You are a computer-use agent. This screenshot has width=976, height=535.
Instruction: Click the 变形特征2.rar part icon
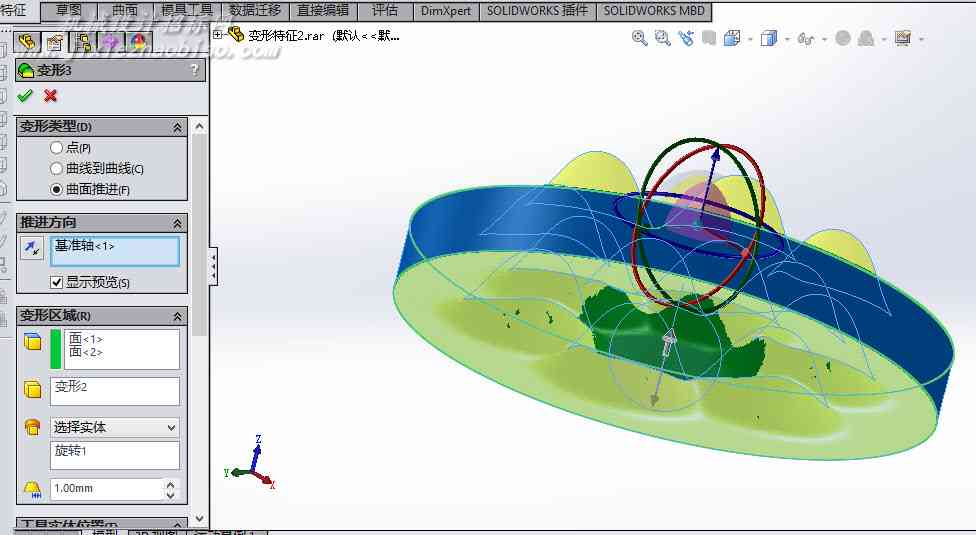pos(236,35)
